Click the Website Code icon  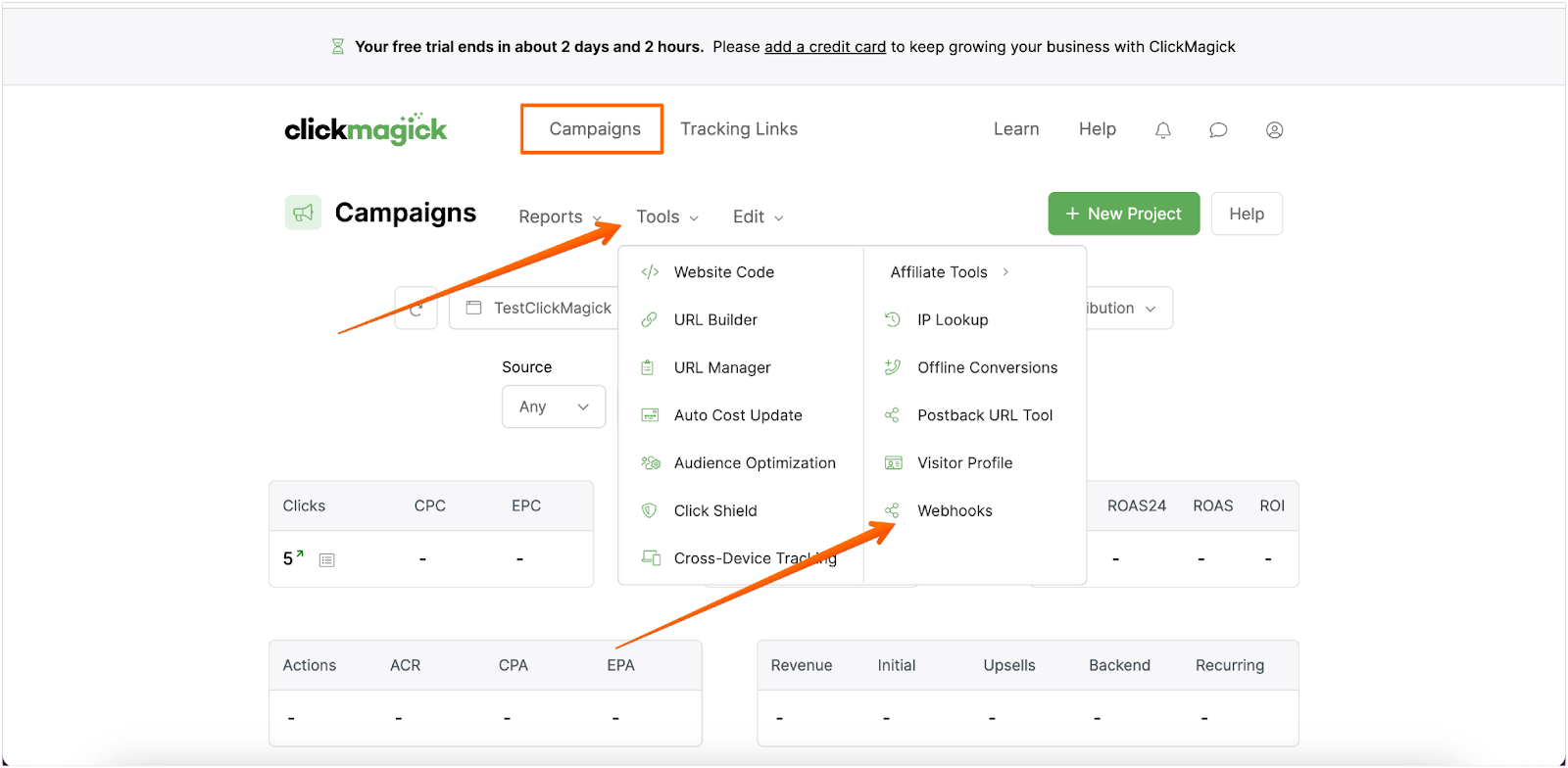click(650, 272)
